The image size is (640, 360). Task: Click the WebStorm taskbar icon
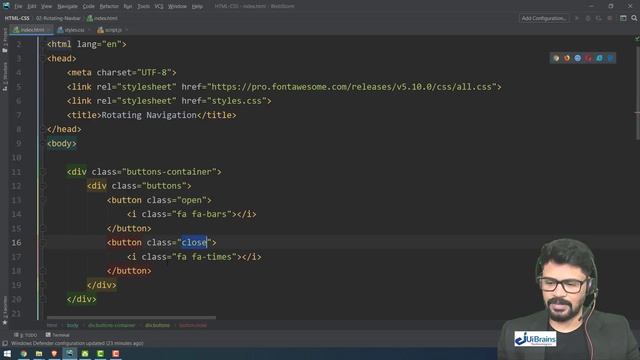(x=69, y=354)
